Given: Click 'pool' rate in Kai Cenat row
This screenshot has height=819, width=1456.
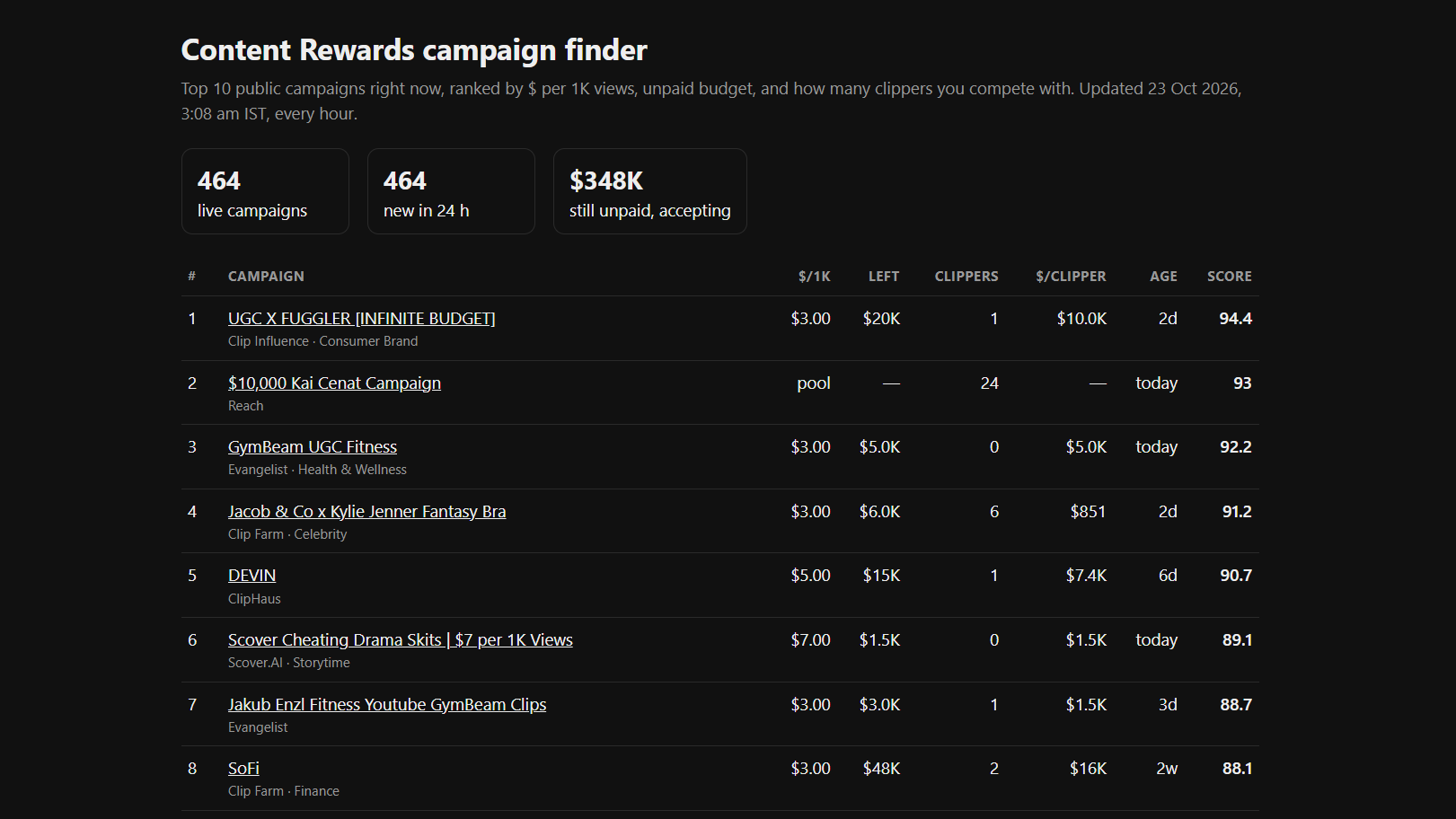Looking at the screenshot, I should point(814,383).
